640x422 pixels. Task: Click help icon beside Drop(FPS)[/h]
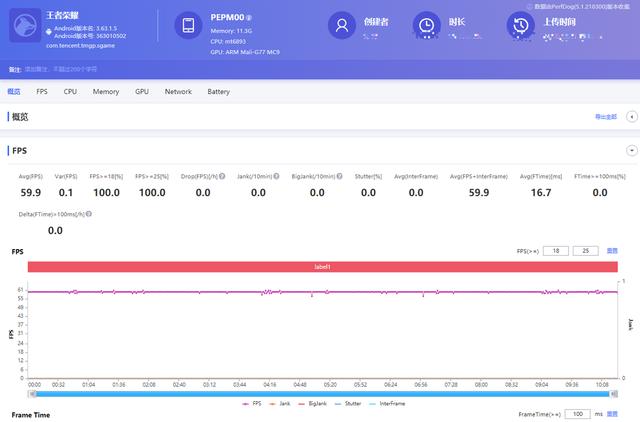(x=222, y=176)
